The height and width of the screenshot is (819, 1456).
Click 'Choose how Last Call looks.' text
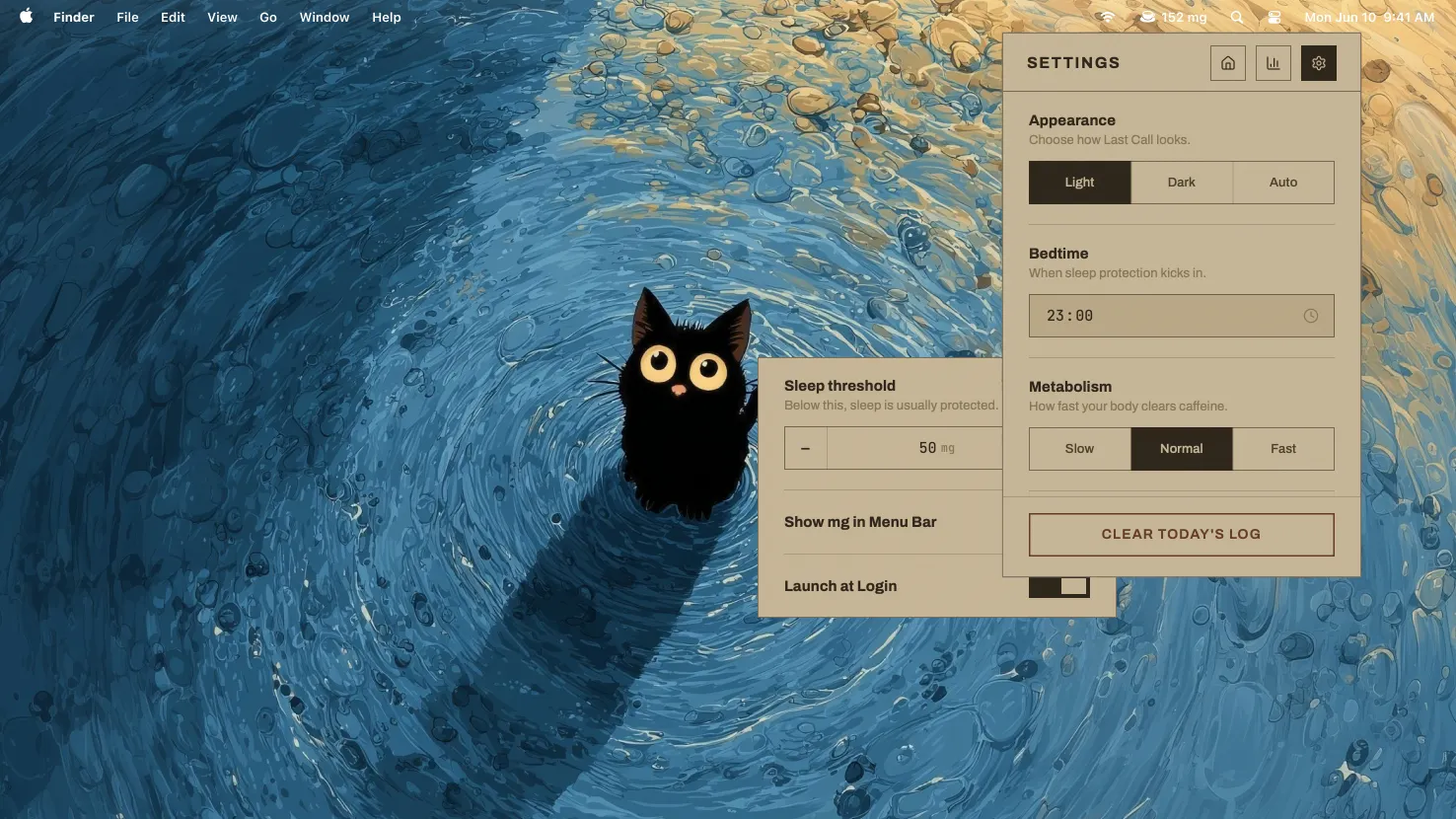coord(1110,140)
